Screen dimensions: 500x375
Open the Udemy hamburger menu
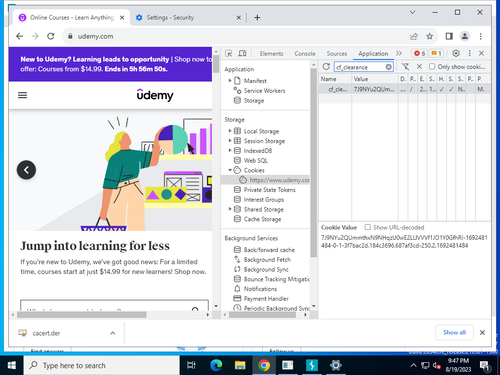click(x=22, y=95)
